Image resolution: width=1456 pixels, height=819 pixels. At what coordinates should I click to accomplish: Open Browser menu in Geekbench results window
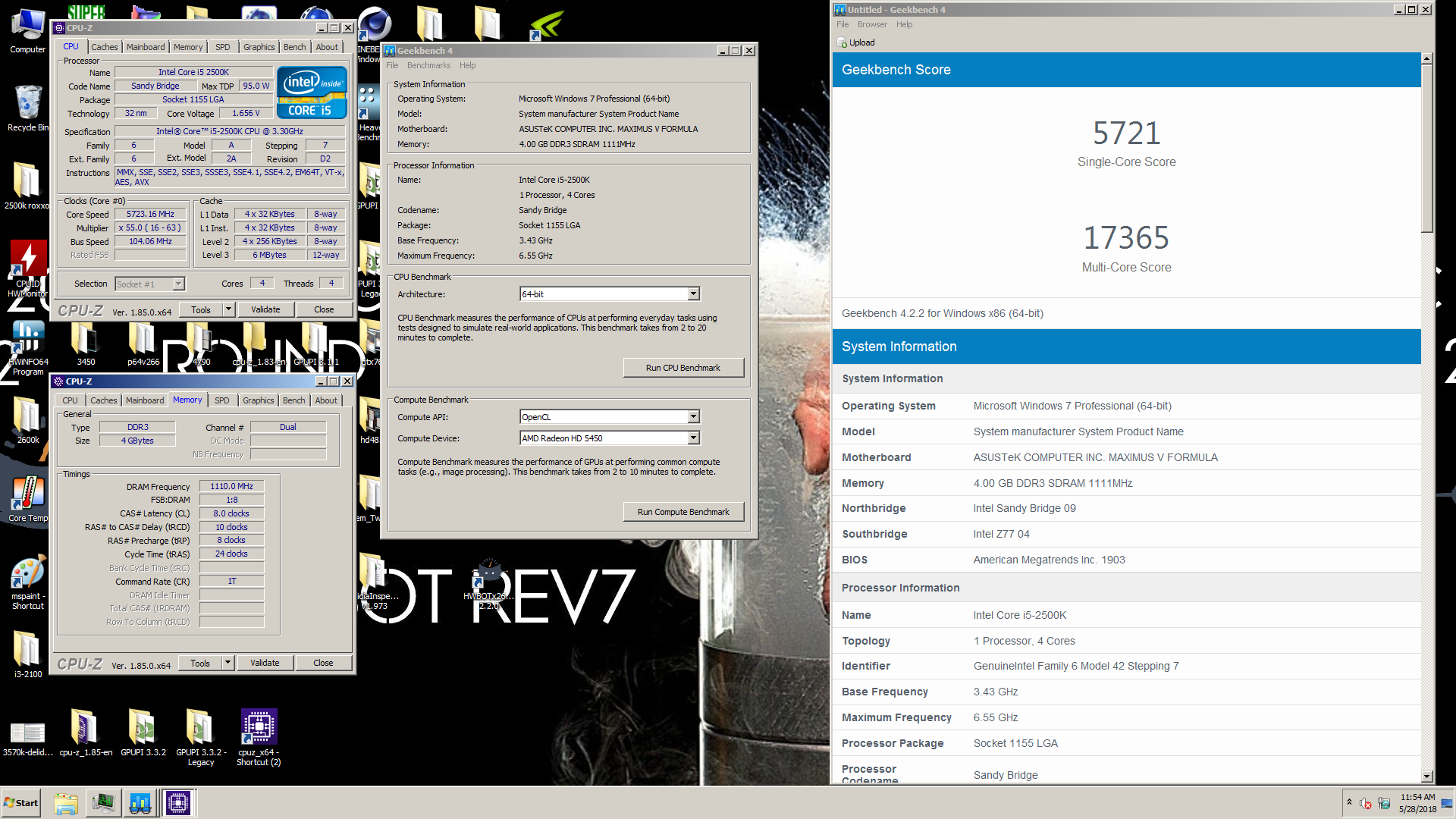click(x=872, y=24)
